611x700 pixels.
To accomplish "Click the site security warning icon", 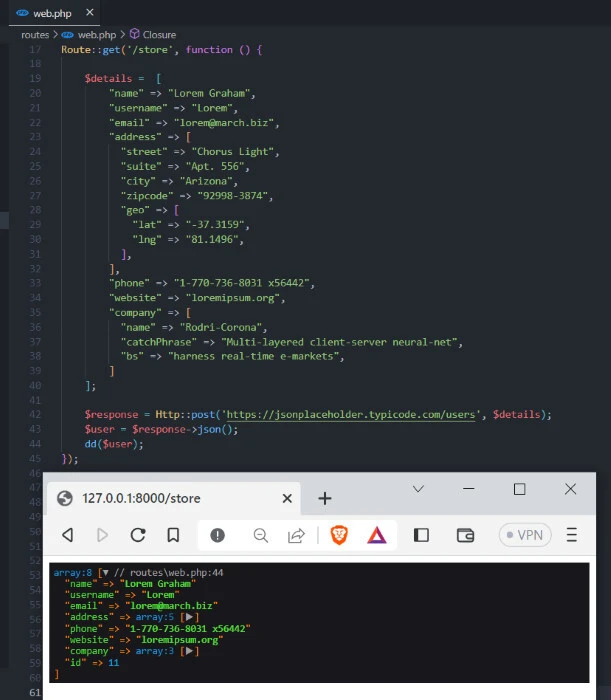I will pyautogui.click(x=217, y=535).
